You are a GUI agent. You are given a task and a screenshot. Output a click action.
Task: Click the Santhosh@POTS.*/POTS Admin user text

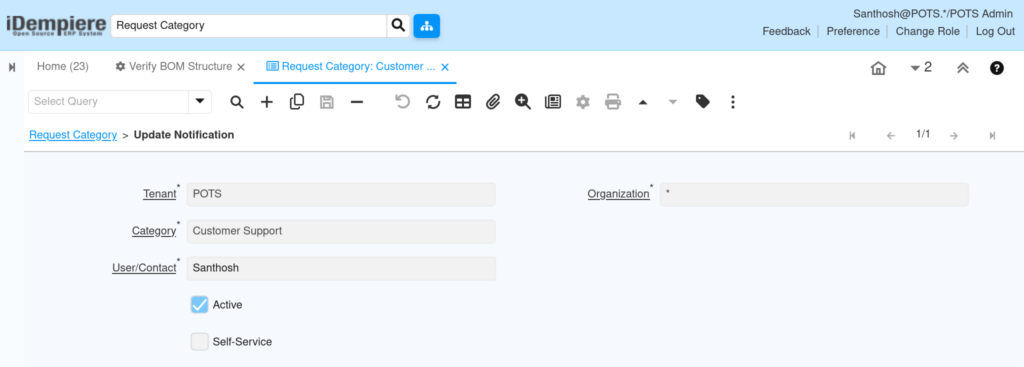coord(933,14)
